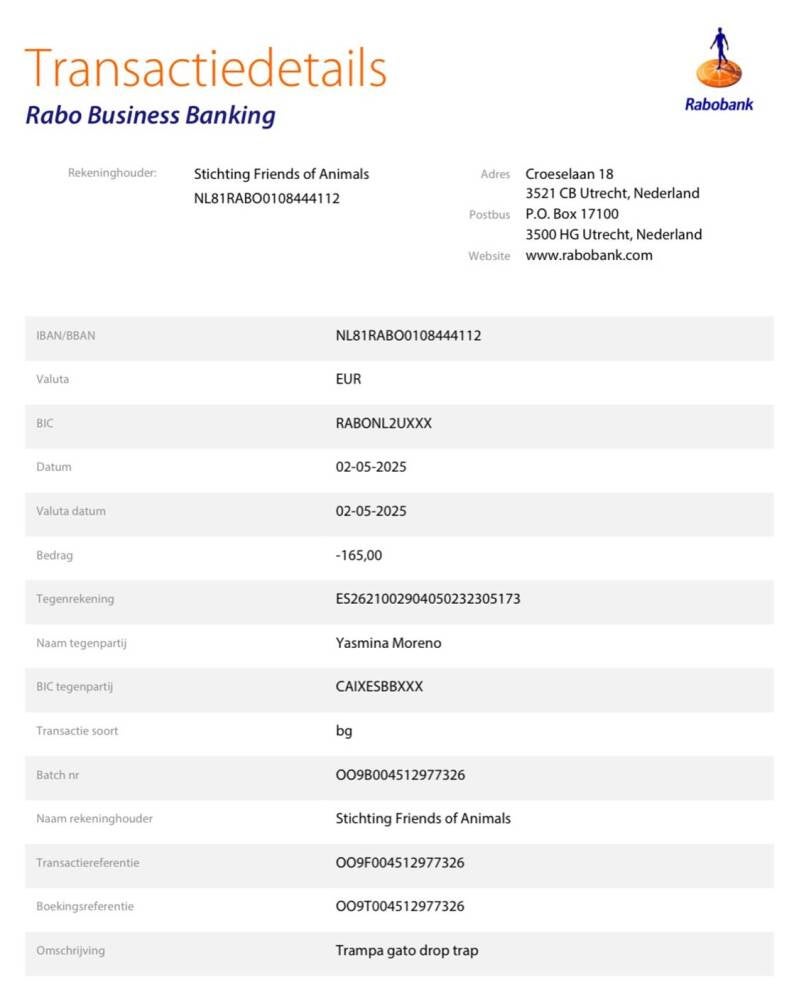The height and width of the screenshot is (999, 799).
Task: Click the IBAN/BBAN row value
Action: point(408,336)
